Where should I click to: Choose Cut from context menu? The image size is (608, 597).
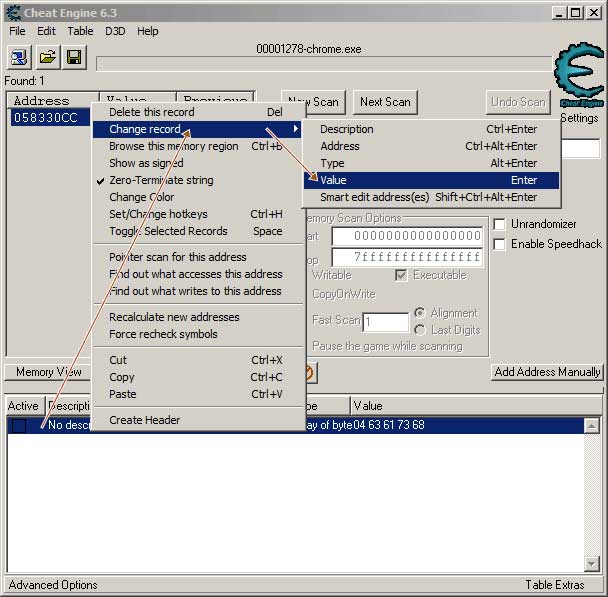point(197,360)
